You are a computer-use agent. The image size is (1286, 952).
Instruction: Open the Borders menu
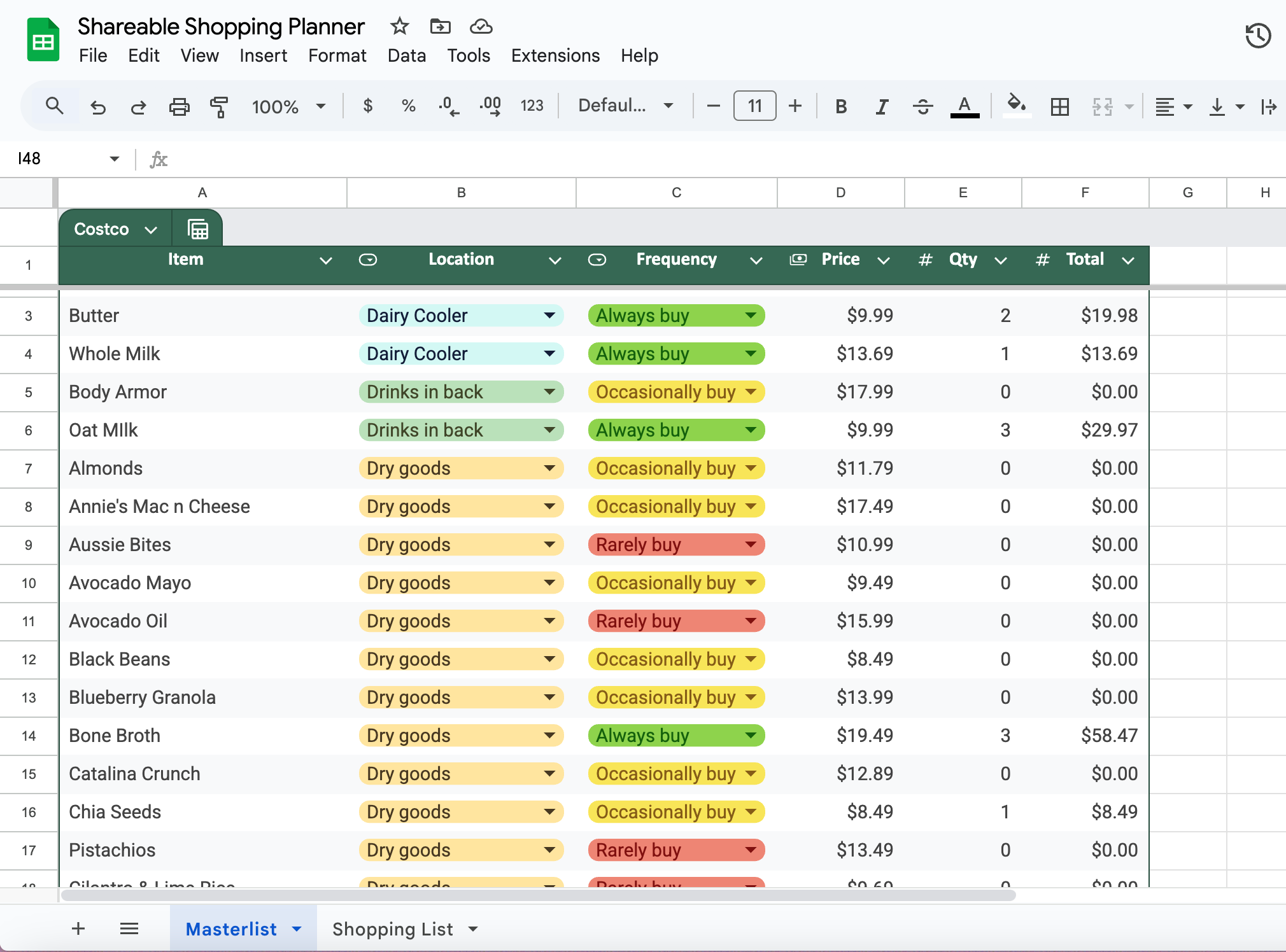[x=1059, y=106]
